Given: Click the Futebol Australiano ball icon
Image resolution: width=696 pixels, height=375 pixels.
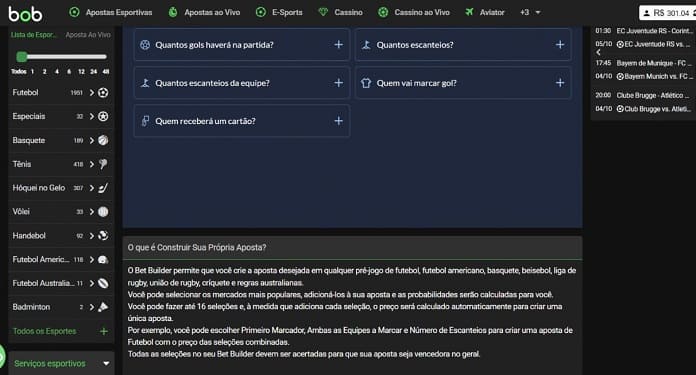Looking at the screenshot, I should pyautogui.click(x=103, y=283).
